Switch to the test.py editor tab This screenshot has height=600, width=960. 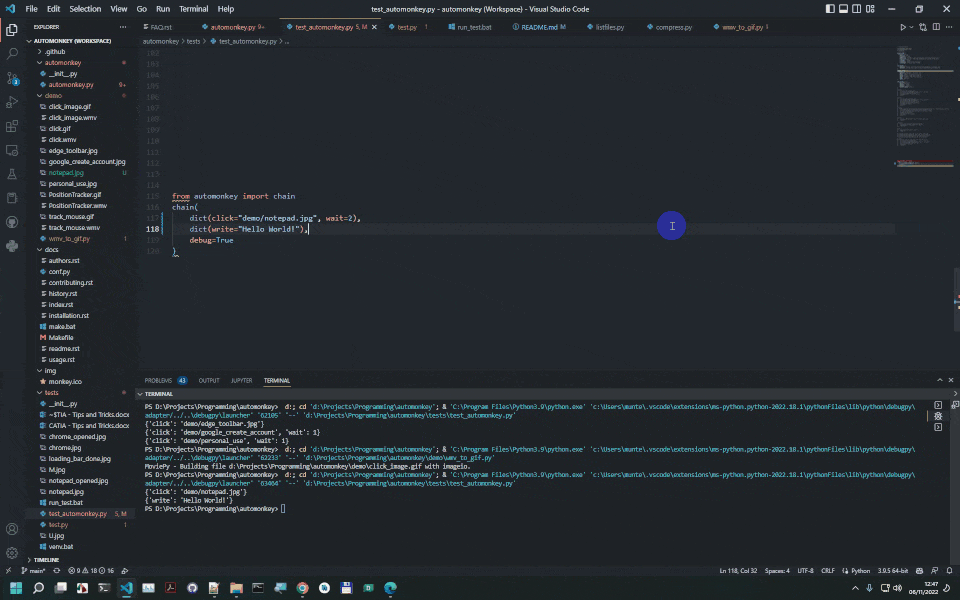point(405,27)
